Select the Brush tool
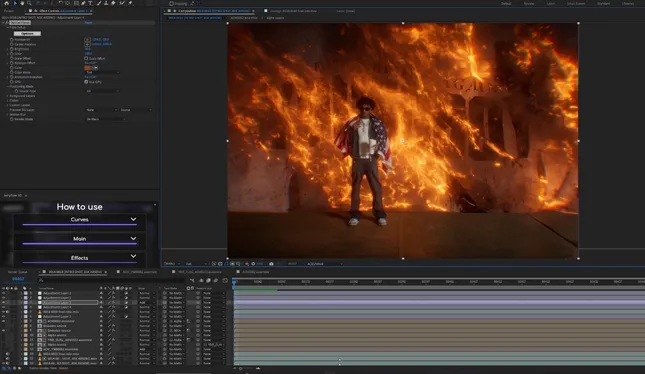 point(99,3)
